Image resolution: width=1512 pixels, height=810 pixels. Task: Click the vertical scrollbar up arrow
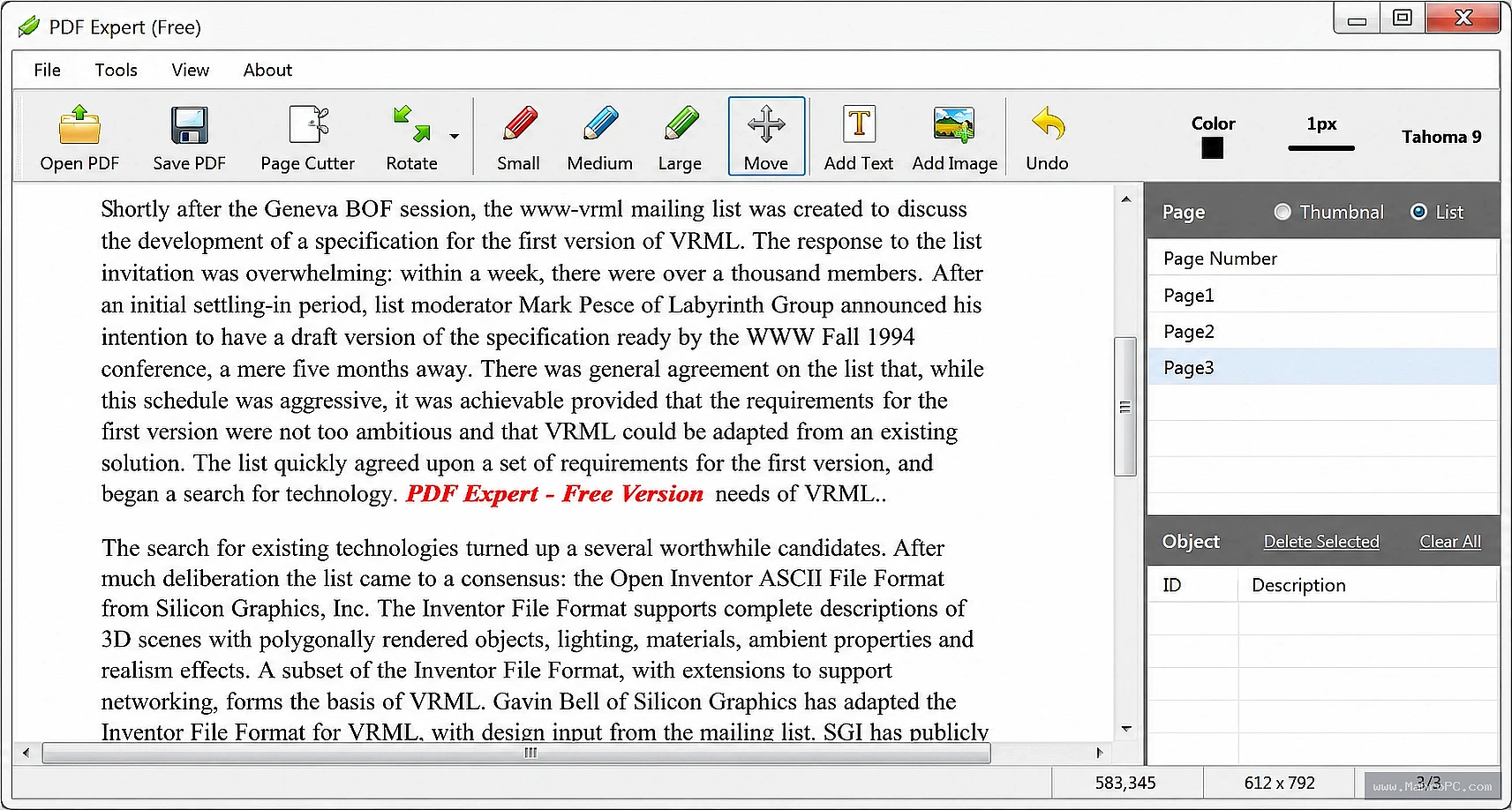tap(1125, 199)
